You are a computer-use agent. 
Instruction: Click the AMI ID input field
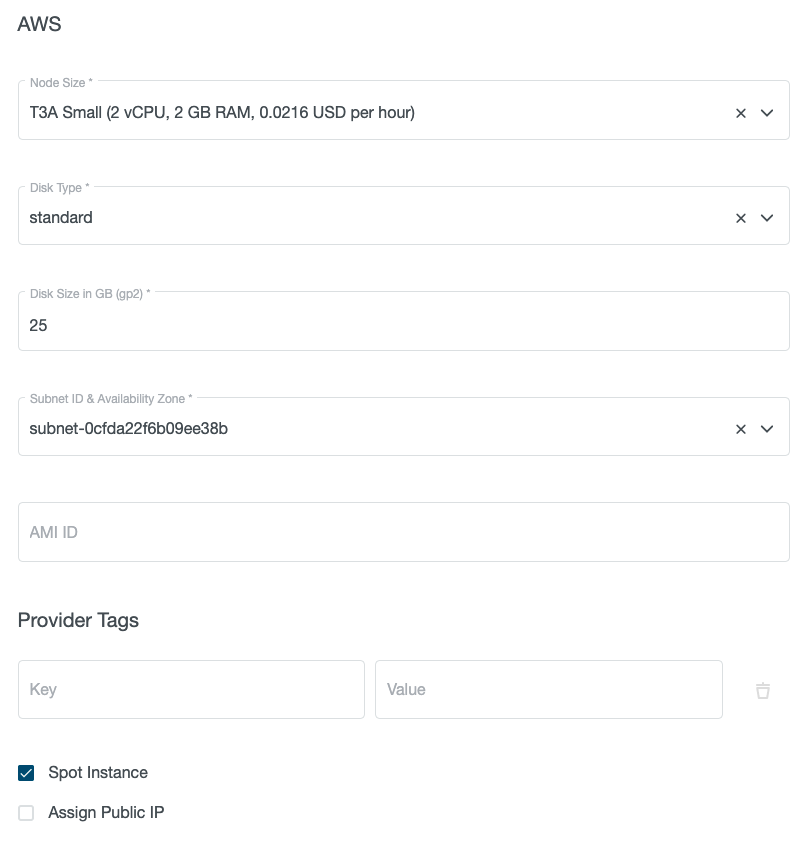400,531
